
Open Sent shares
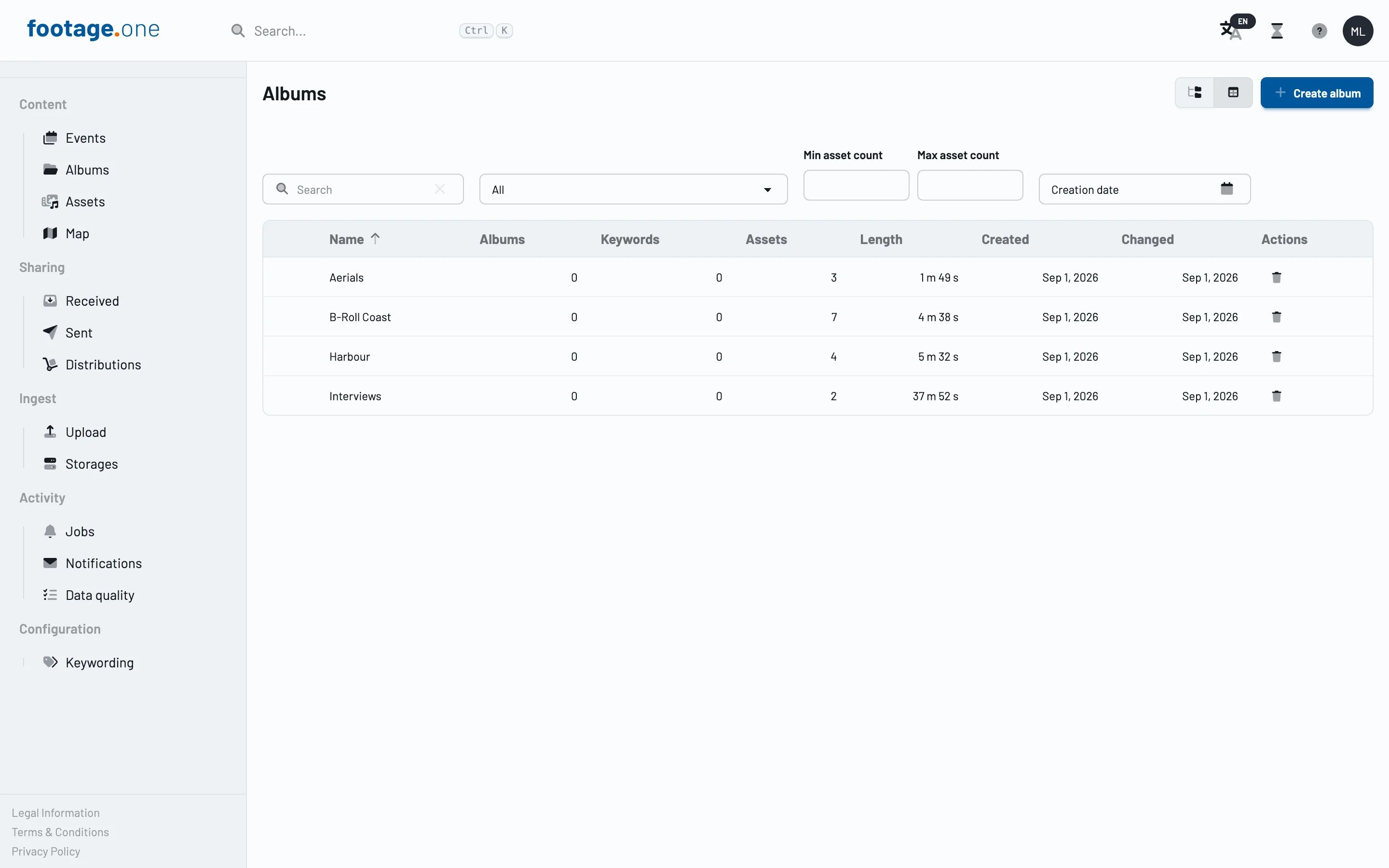(x=79, y=333)
